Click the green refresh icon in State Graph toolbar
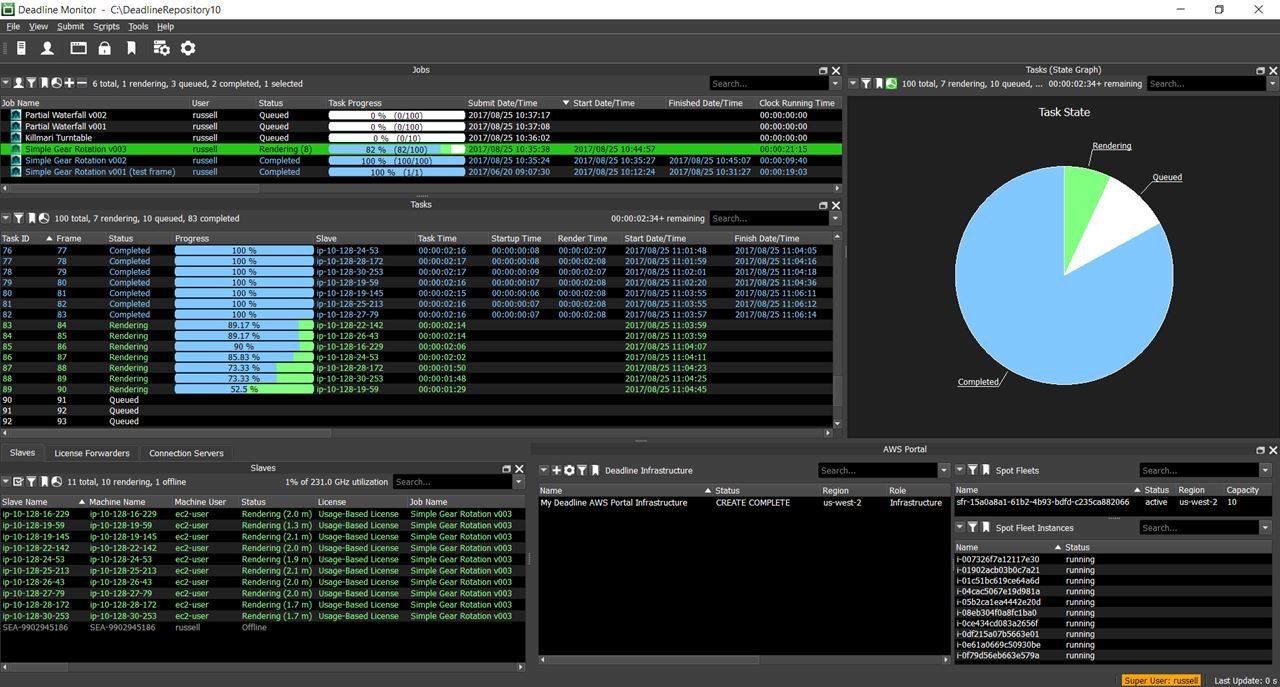The image size is (1280, 687). coord(891,84)
